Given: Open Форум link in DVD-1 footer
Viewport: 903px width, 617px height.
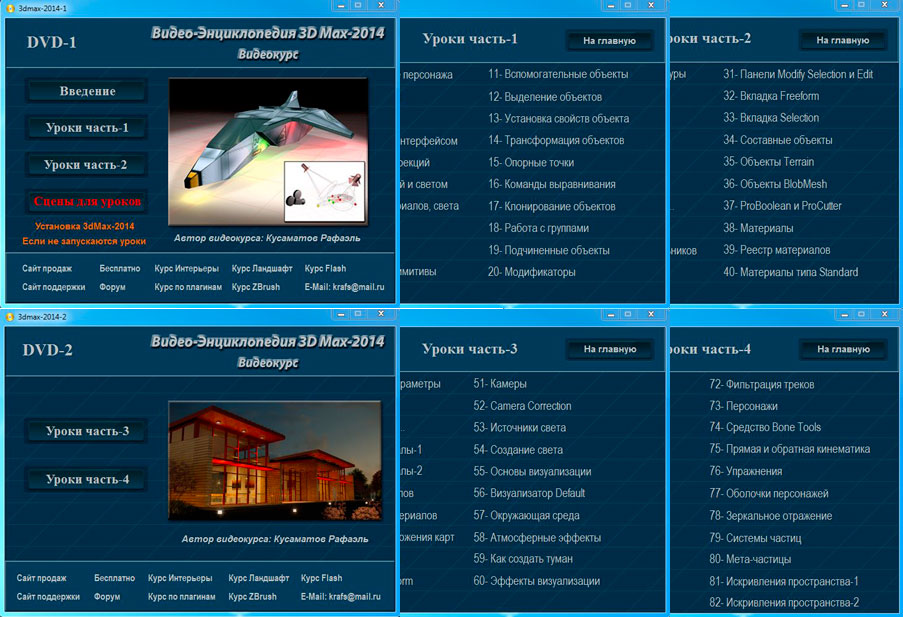Looking at the screenshot, I should click(x=112, y=287).
